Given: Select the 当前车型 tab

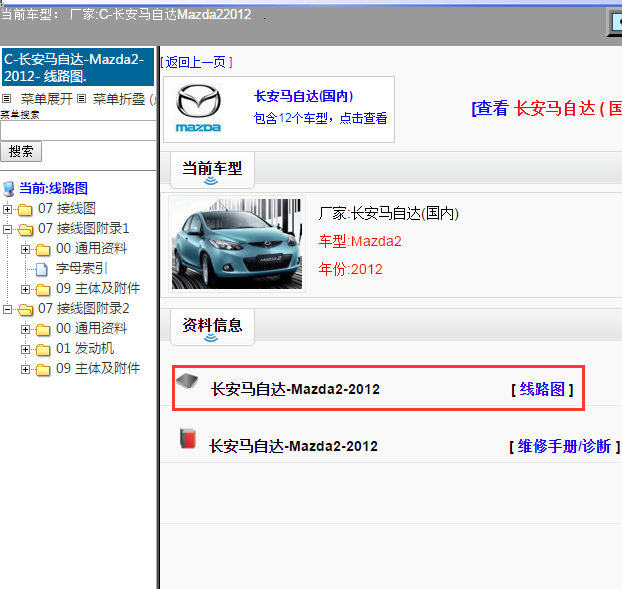Looking at the screenshot, I should tap(212, 170).
